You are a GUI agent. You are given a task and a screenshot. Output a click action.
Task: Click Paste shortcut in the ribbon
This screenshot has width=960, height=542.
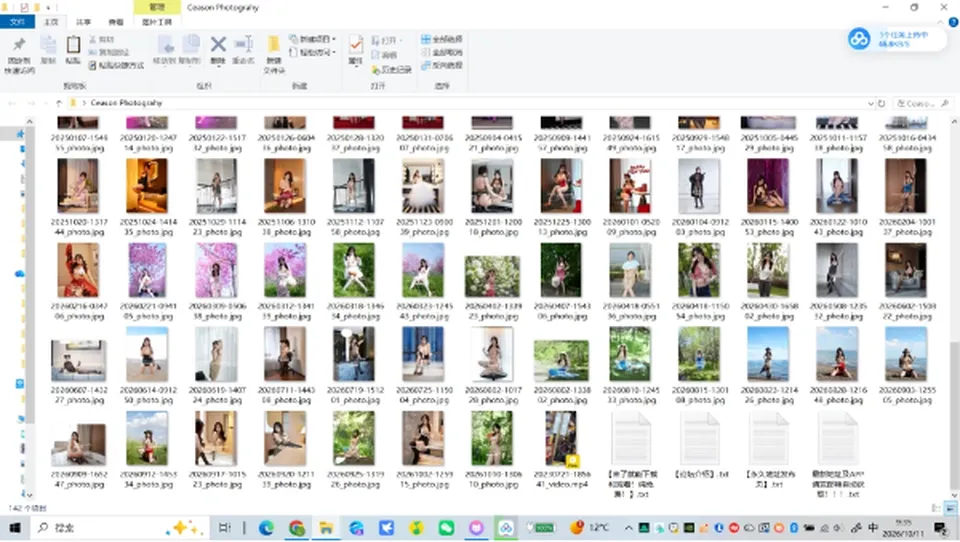tap(116, 66)
